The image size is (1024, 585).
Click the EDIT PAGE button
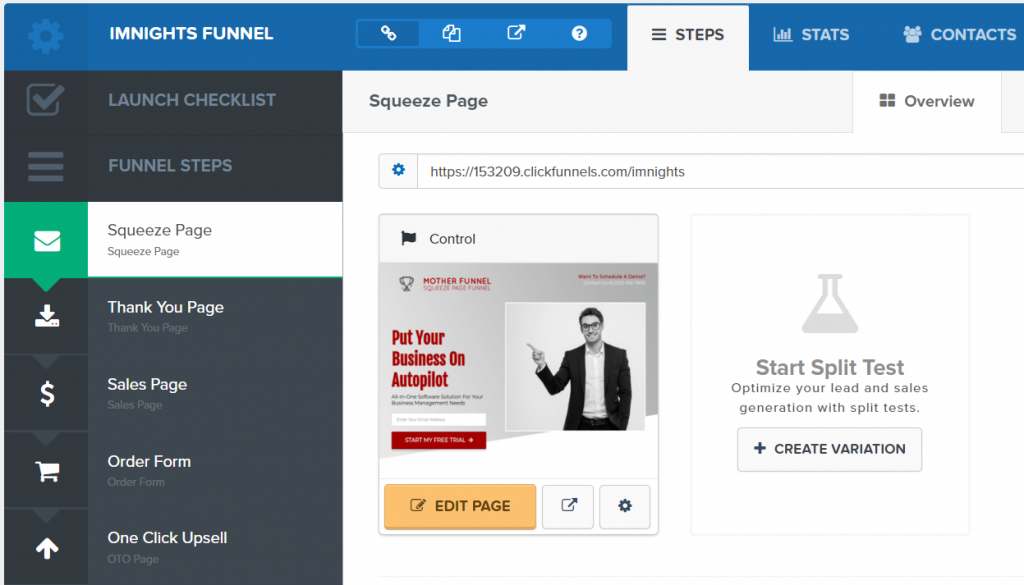click(x=460, y=506)
